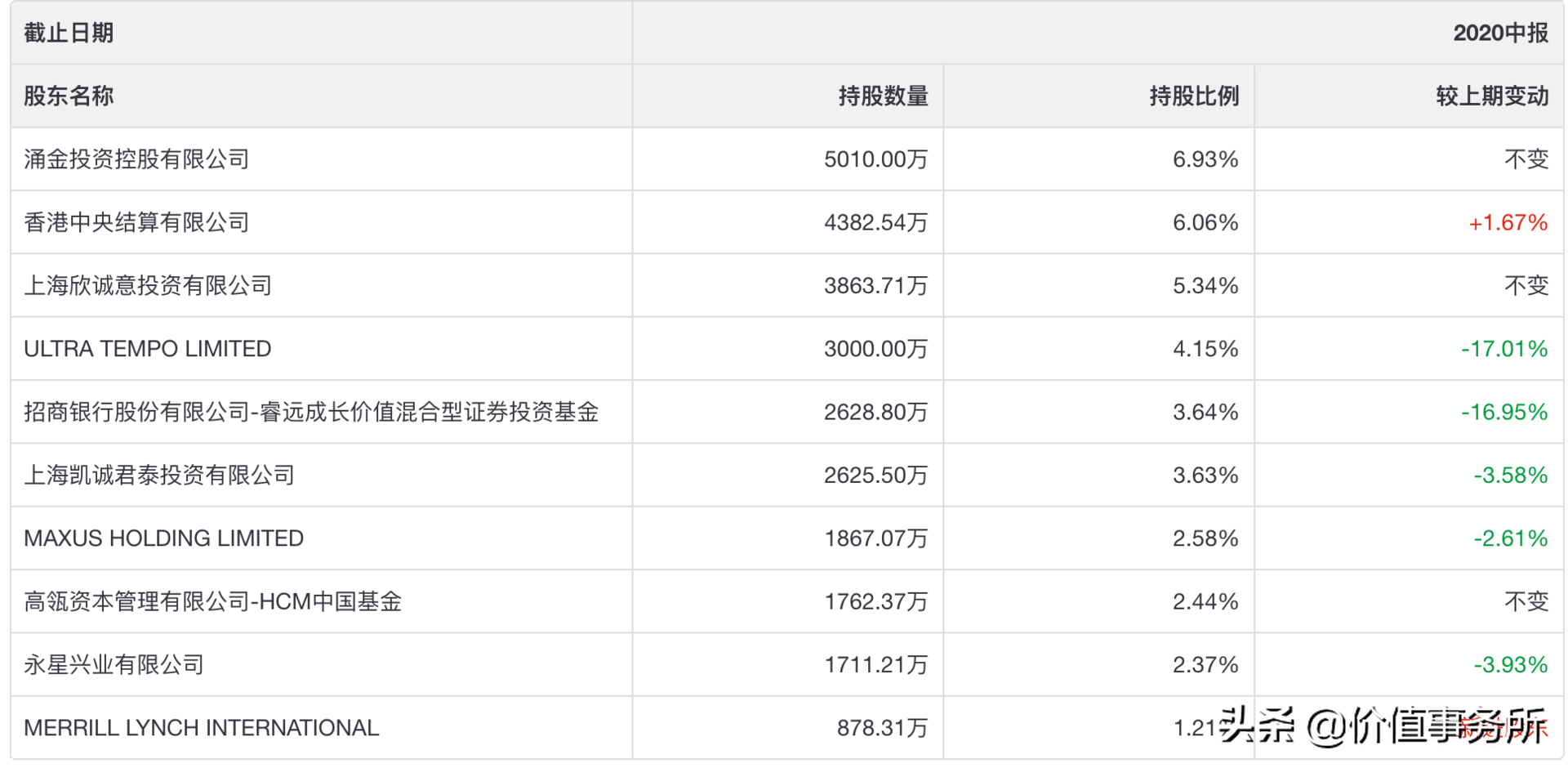This screenshot has width=1568, height=768.
Task: Click shareholder 涌金投资控股有限公司
Action: (136, 159)
